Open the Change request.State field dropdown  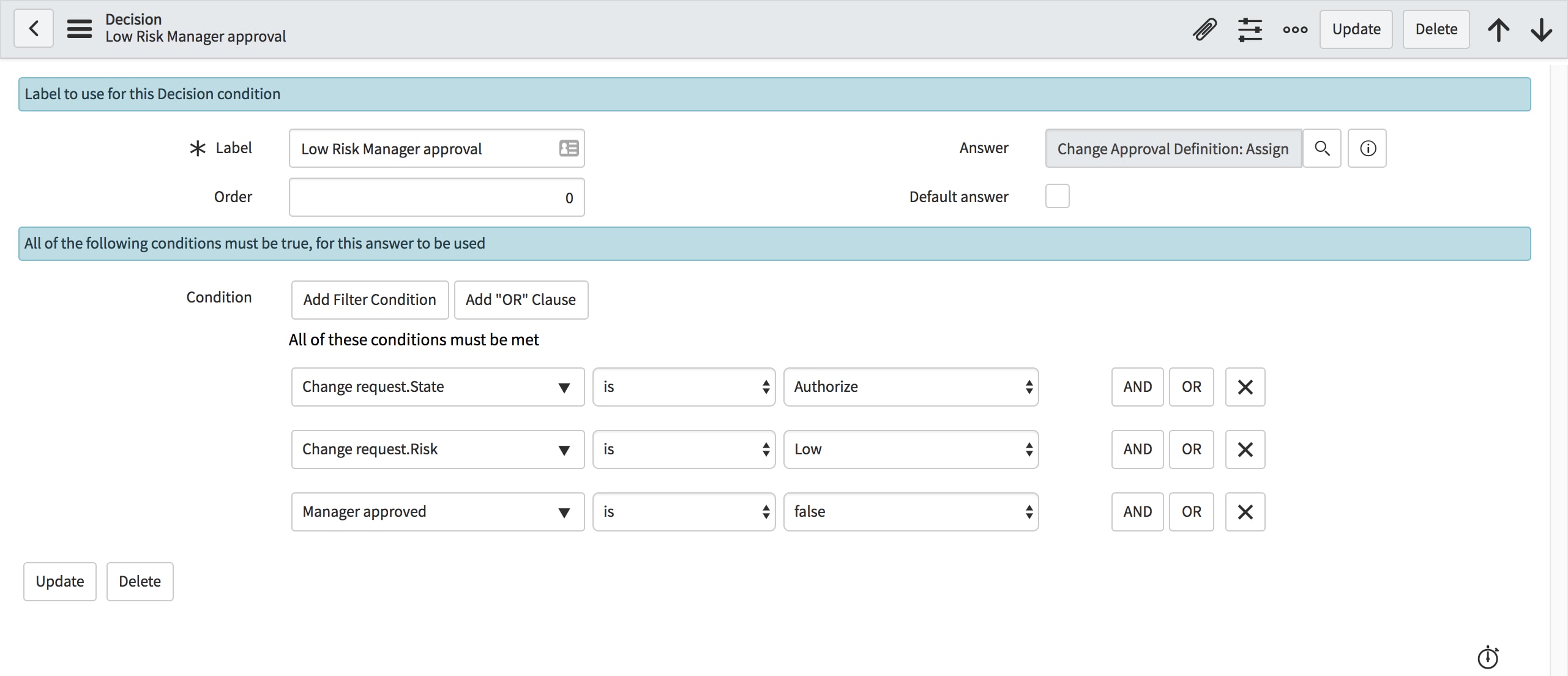pyautogui.click(x=564, y=387)
